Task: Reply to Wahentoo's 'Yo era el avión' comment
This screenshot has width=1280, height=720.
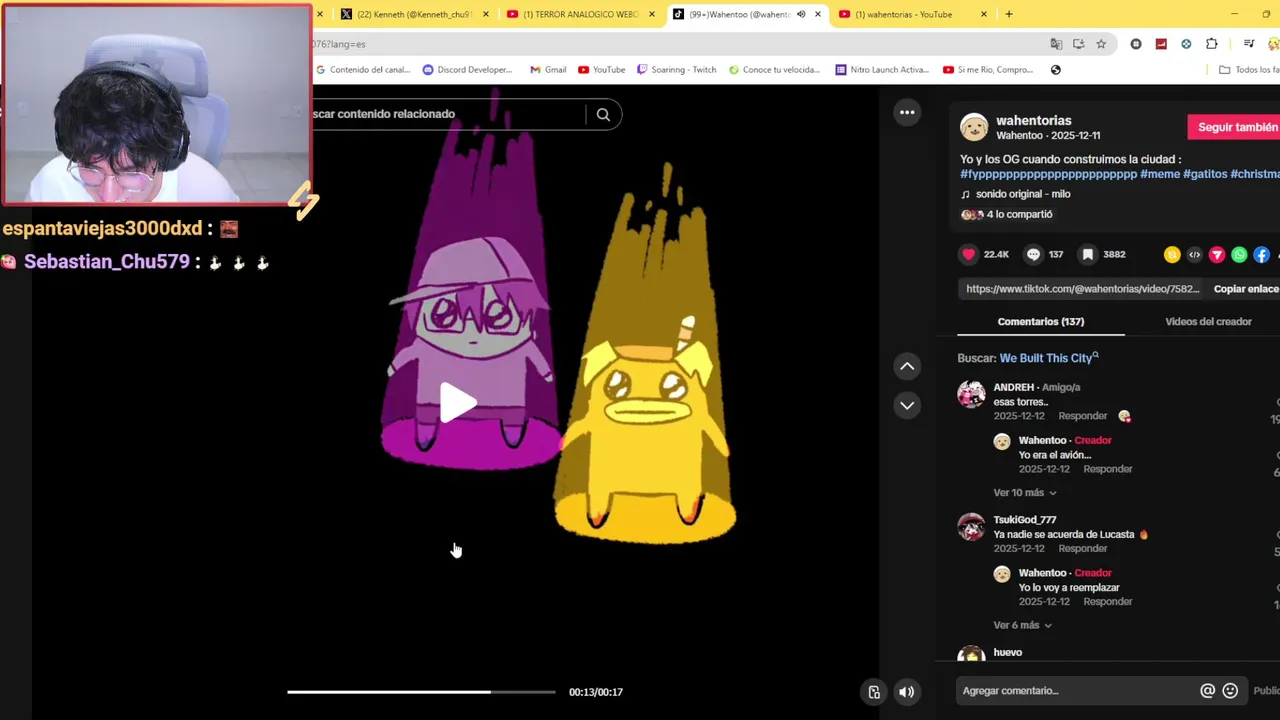Action: point(1108,469)
